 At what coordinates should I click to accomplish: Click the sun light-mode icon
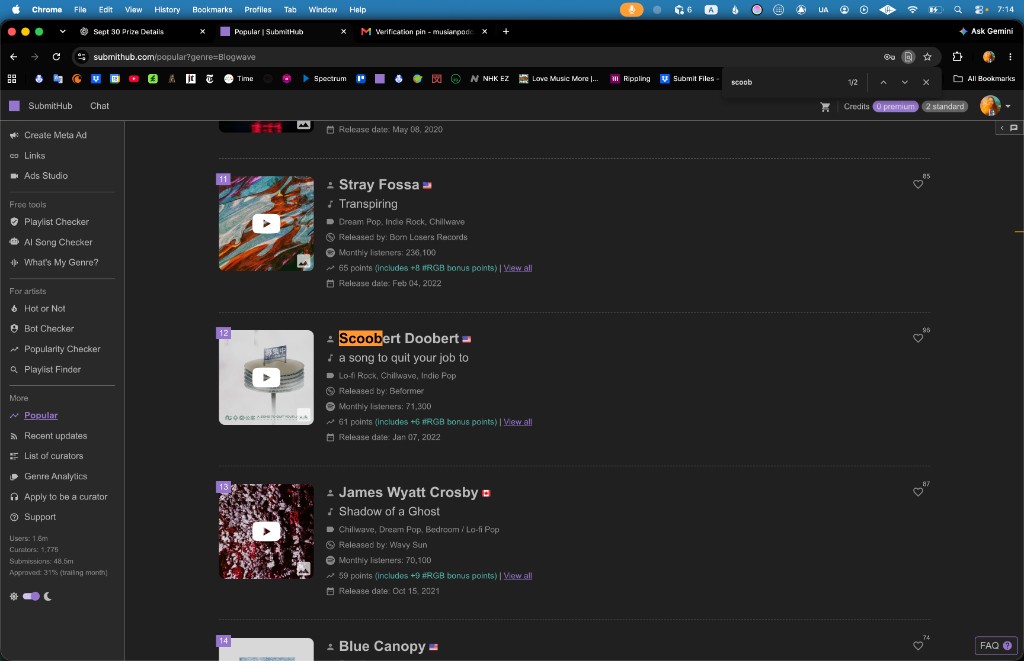(x=14, y=596)
